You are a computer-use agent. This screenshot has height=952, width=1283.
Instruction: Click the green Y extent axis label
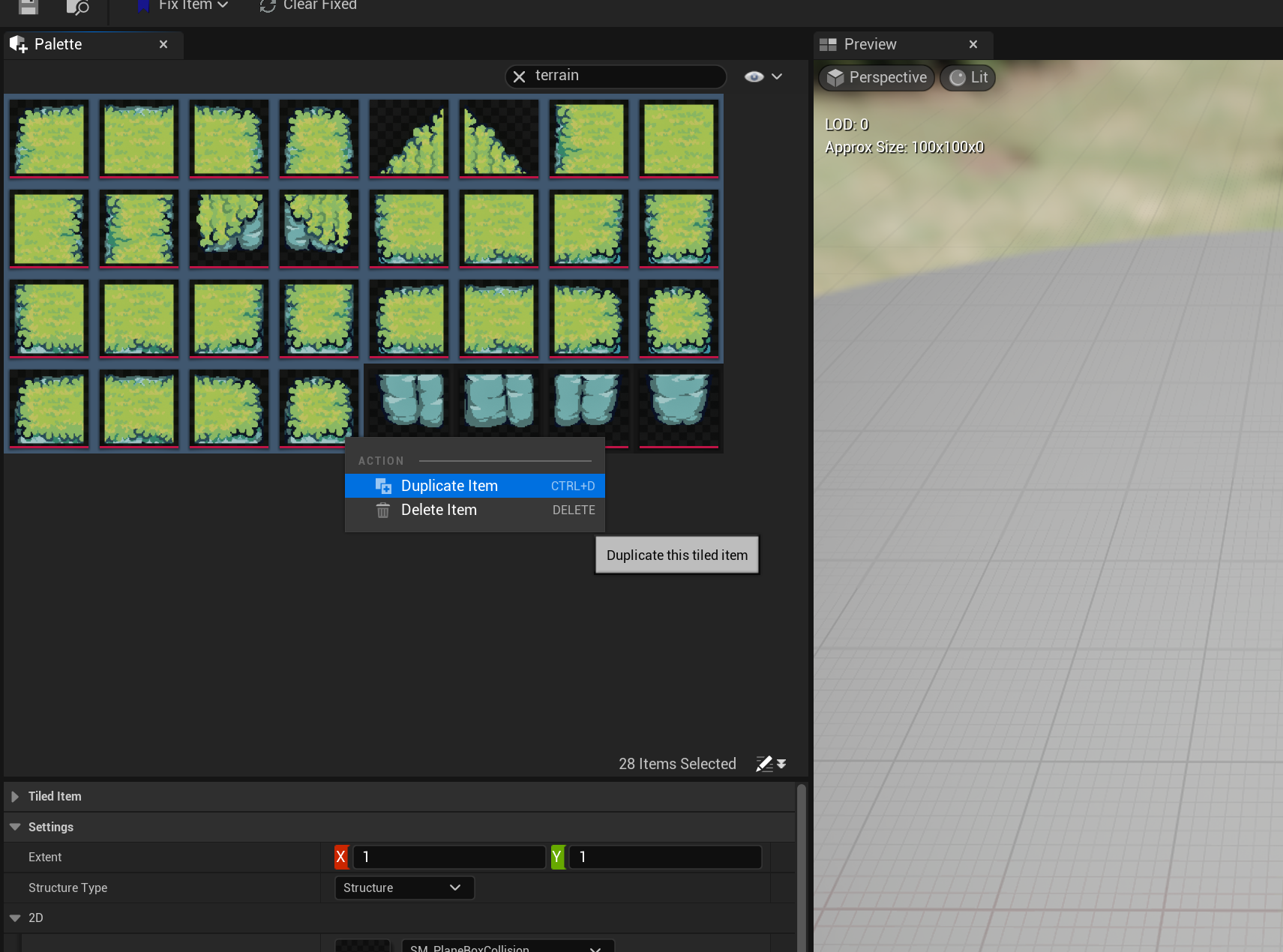(557, 857)
